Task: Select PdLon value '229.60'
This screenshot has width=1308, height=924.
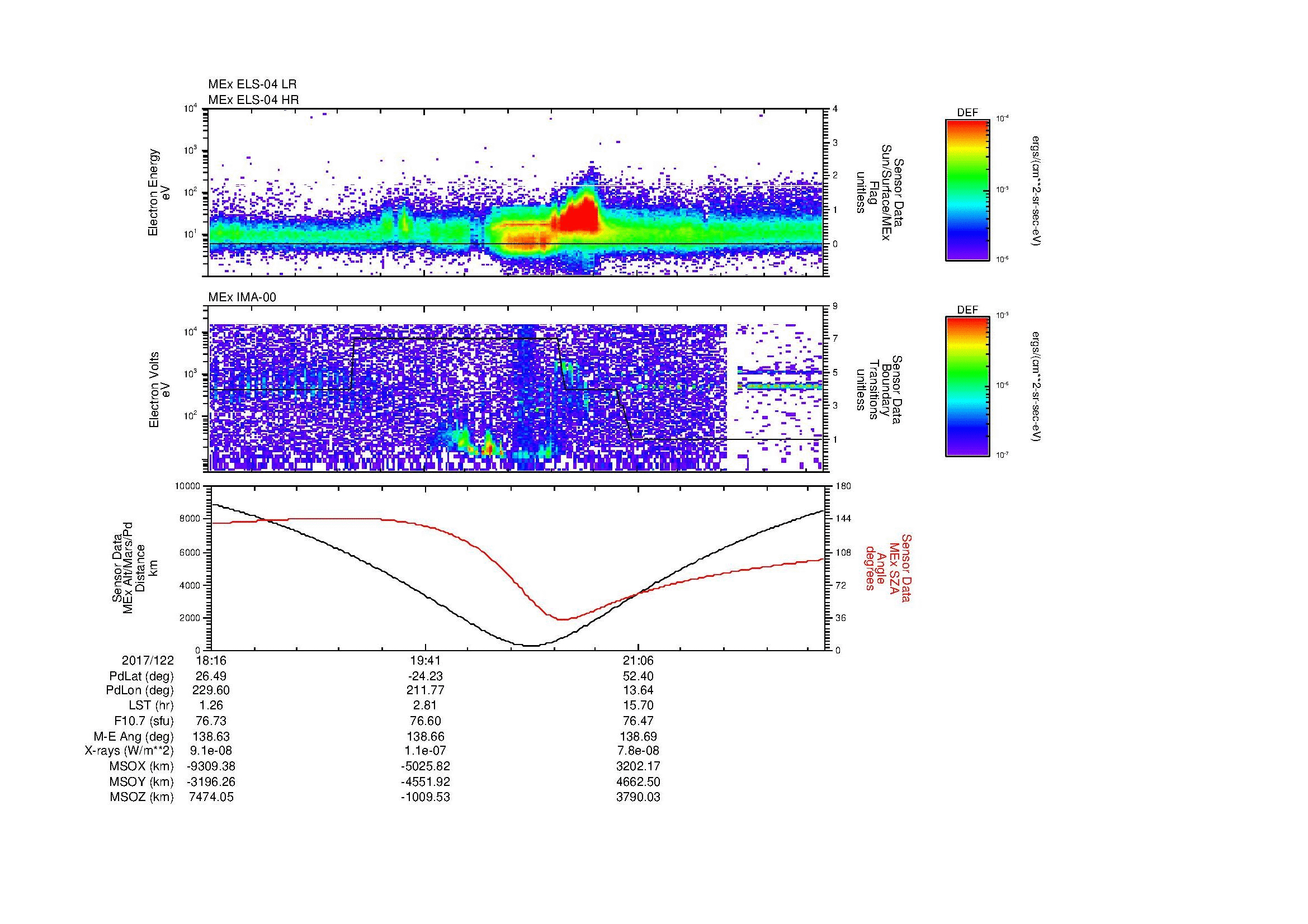Action: [211, 690]
